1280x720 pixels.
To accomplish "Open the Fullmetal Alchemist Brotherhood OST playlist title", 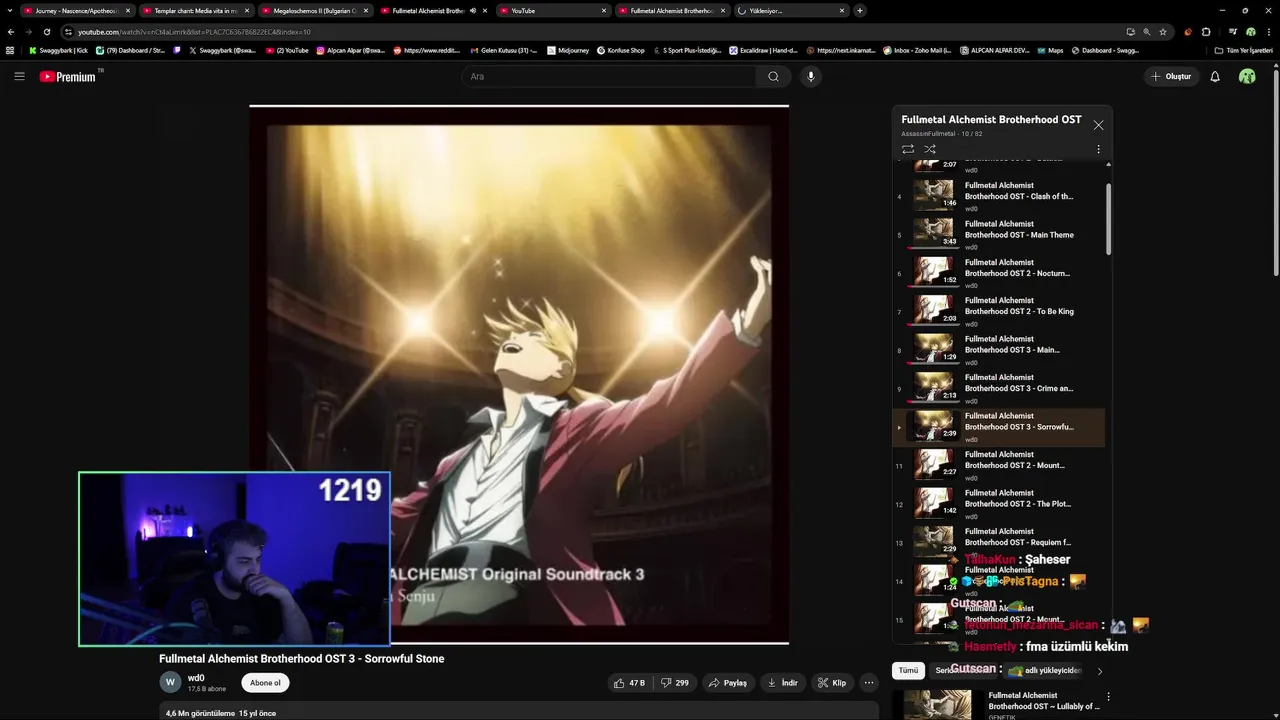I will 991,119.
